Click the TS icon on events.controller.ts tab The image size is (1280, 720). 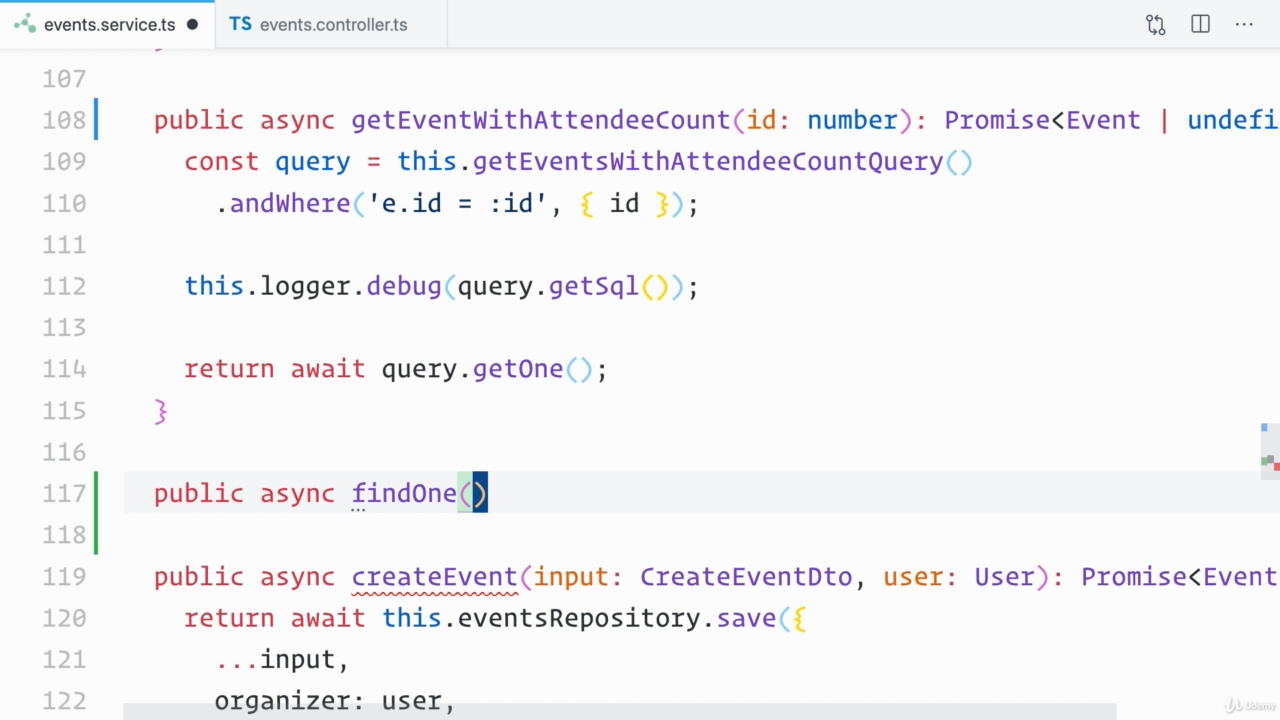[240, 24]
